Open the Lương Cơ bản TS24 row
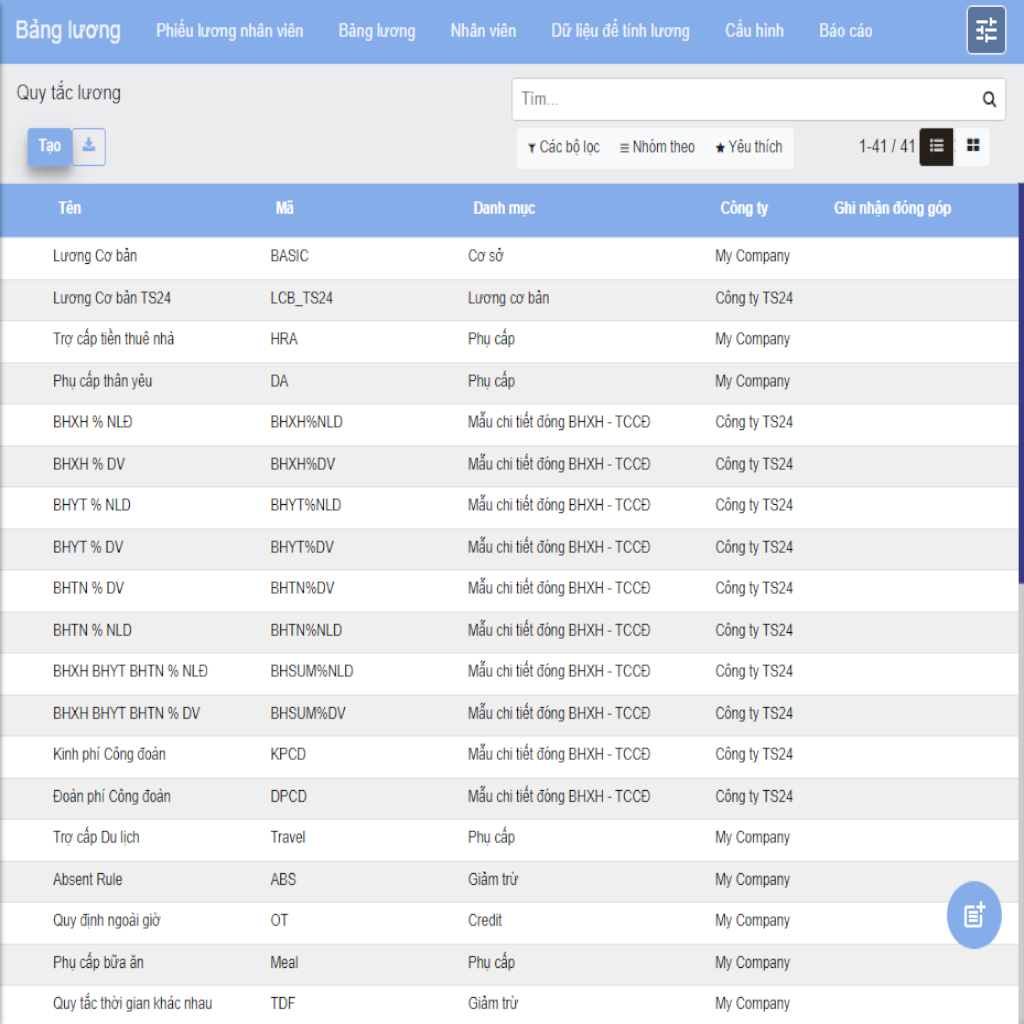This screenshot has width=1024, height=1024. pos(112,298)
